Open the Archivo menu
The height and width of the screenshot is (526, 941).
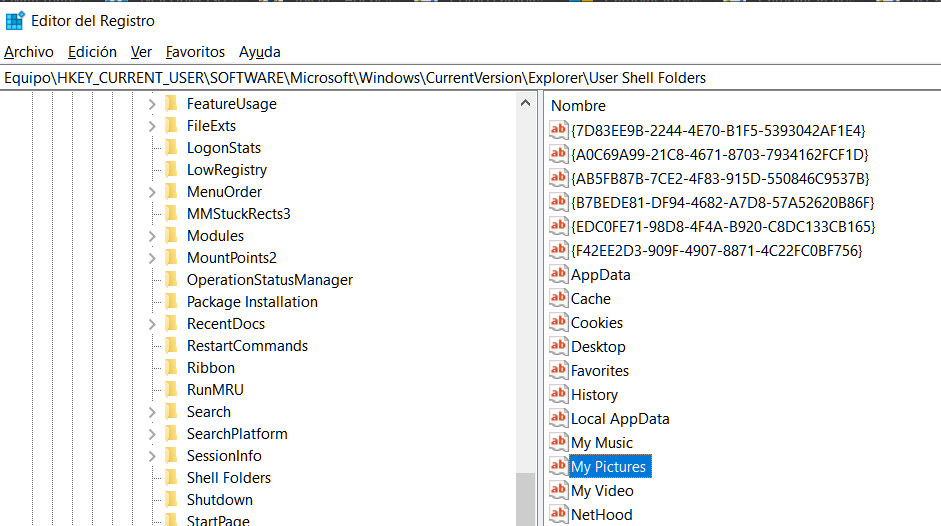tap(29, 52)
